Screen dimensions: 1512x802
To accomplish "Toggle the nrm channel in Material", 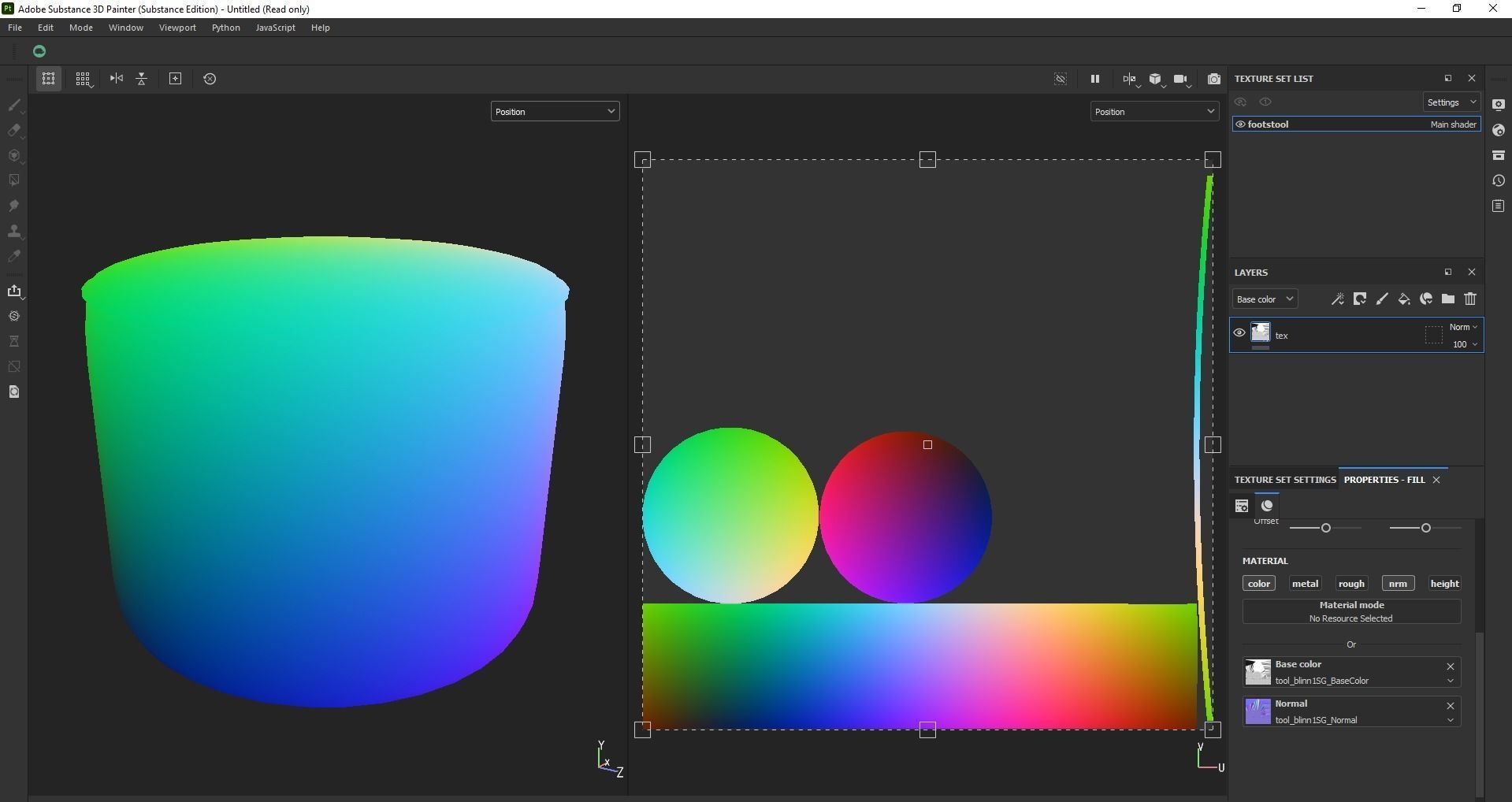I will 1398,584.
